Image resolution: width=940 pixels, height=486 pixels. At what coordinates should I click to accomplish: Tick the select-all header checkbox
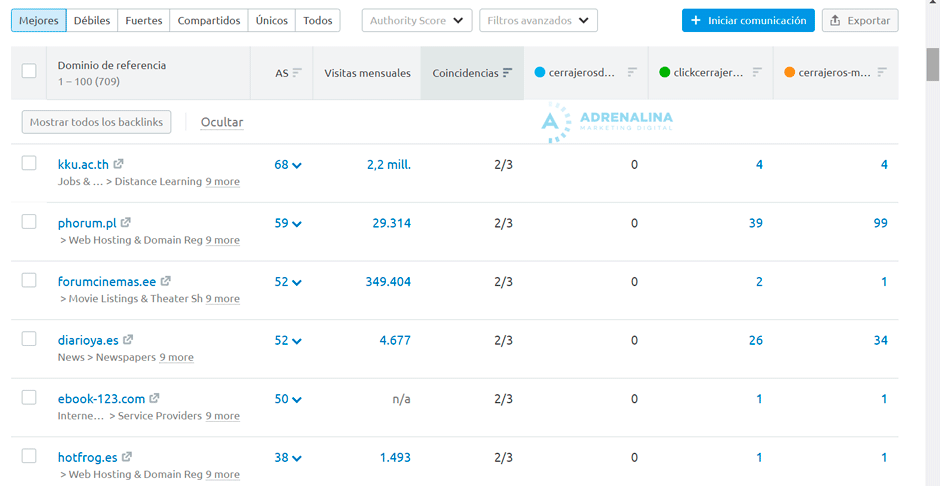pos(29,71)
